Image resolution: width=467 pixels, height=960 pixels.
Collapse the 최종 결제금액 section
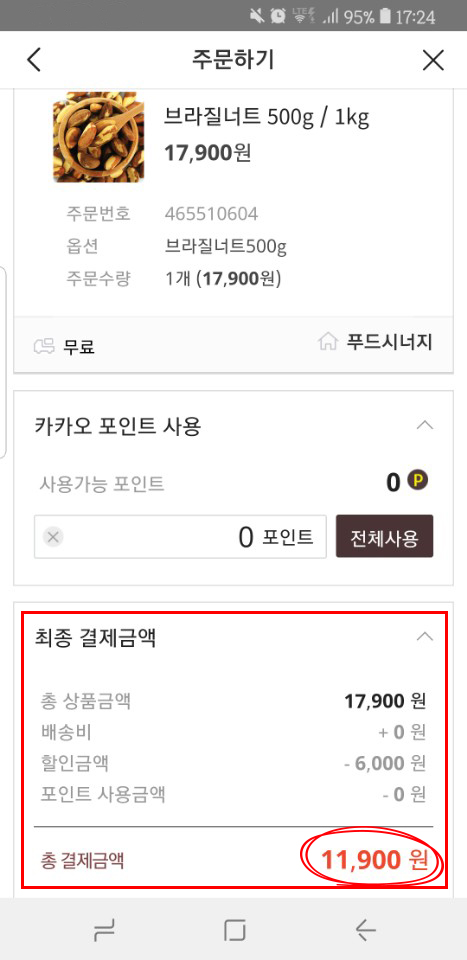[x=424, y=637]
